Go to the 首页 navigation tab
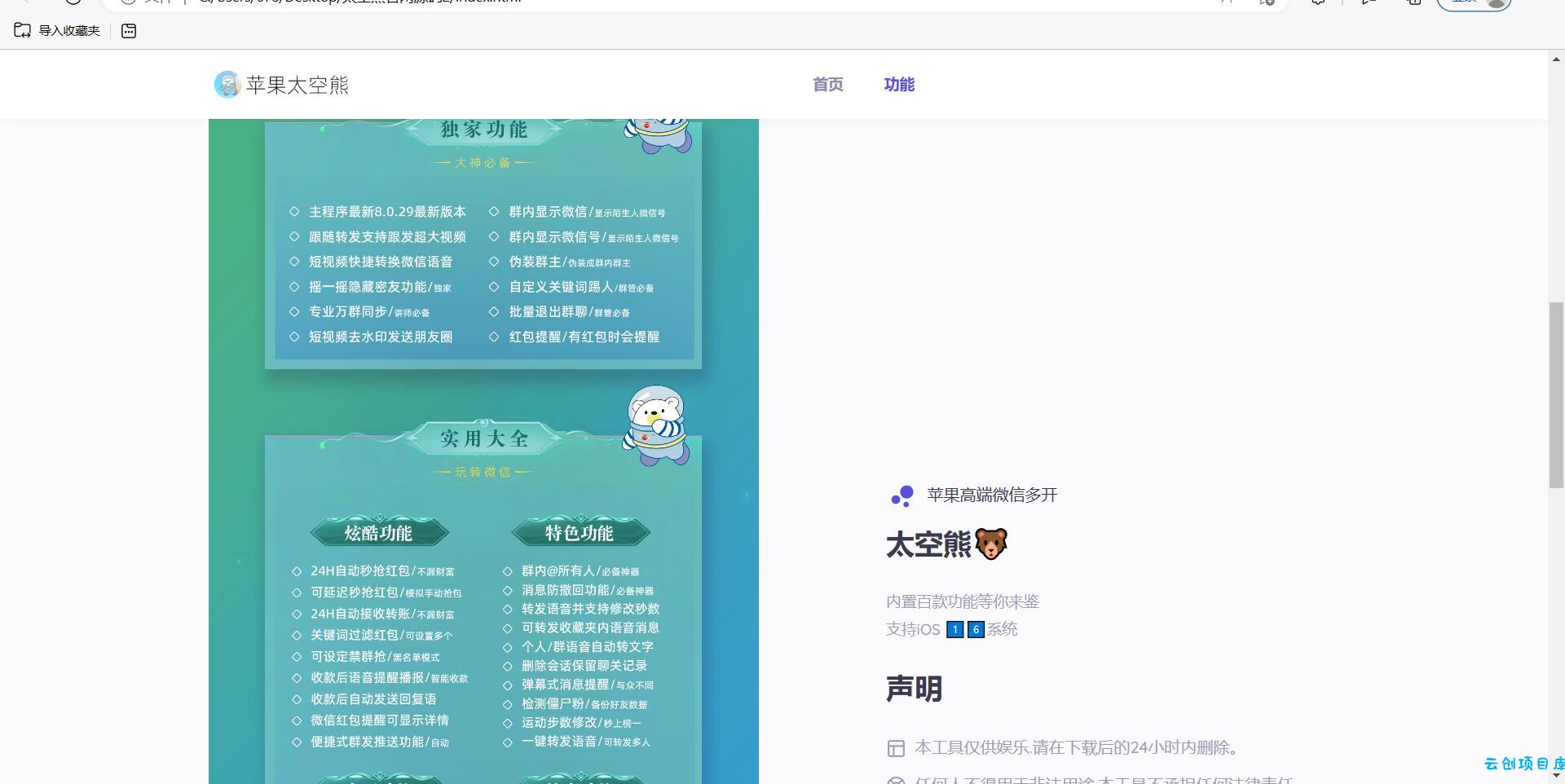Viewport: 1565px width, 784px height. click(828, 85)
